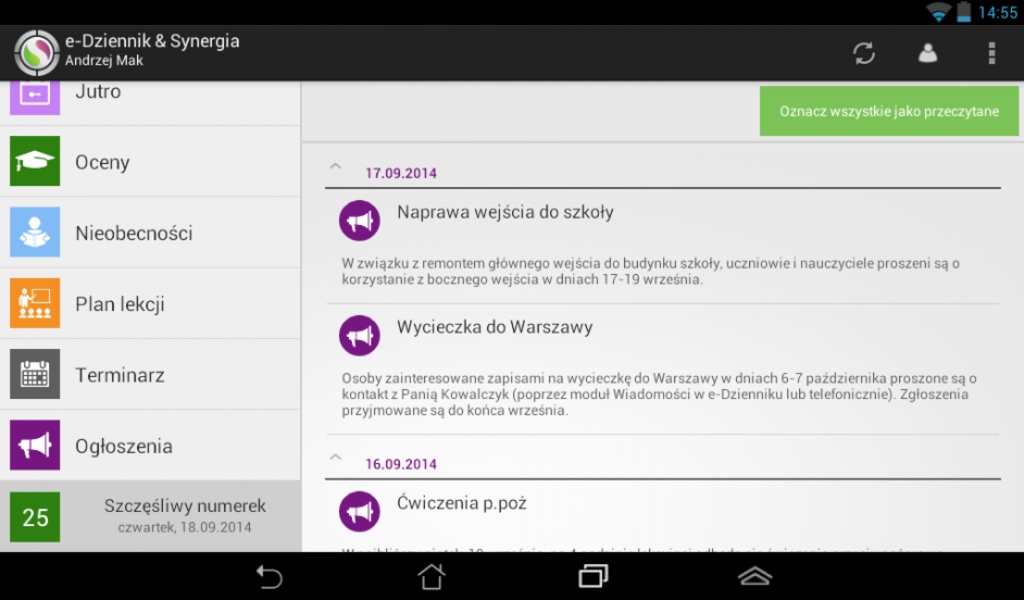Tap the gray Terminarz calendar icon
Image resolution: width=1024 pixels, height=600 pixels.
(35, 374)
